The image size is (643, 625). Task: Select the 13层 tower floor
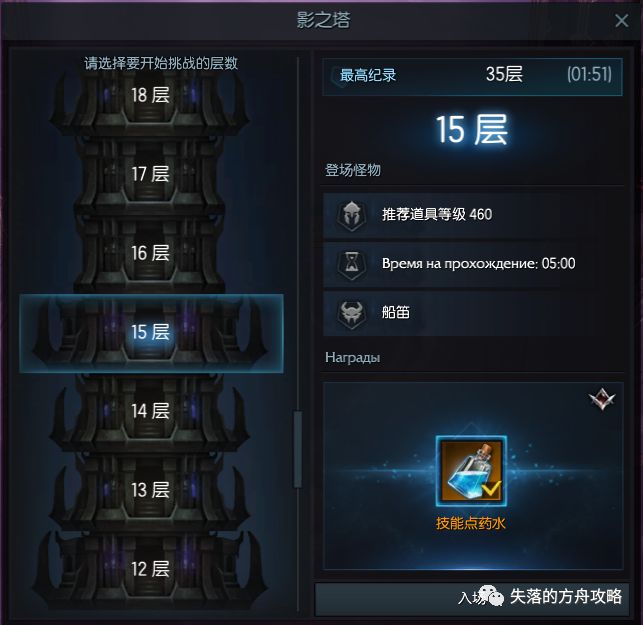tap(150, 490)
